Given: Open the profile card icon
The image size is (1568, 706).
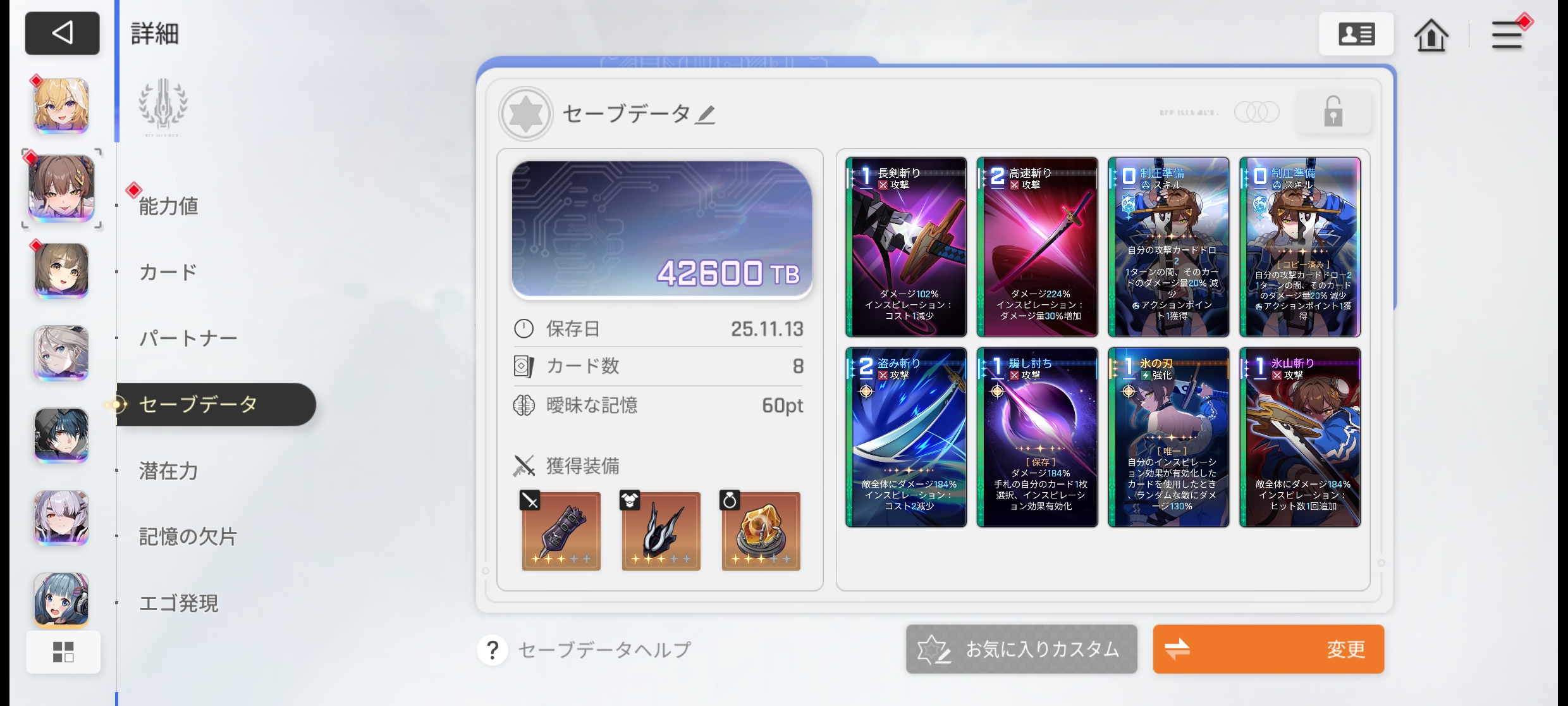Looking at the screenshot, I should point(1356,34).
